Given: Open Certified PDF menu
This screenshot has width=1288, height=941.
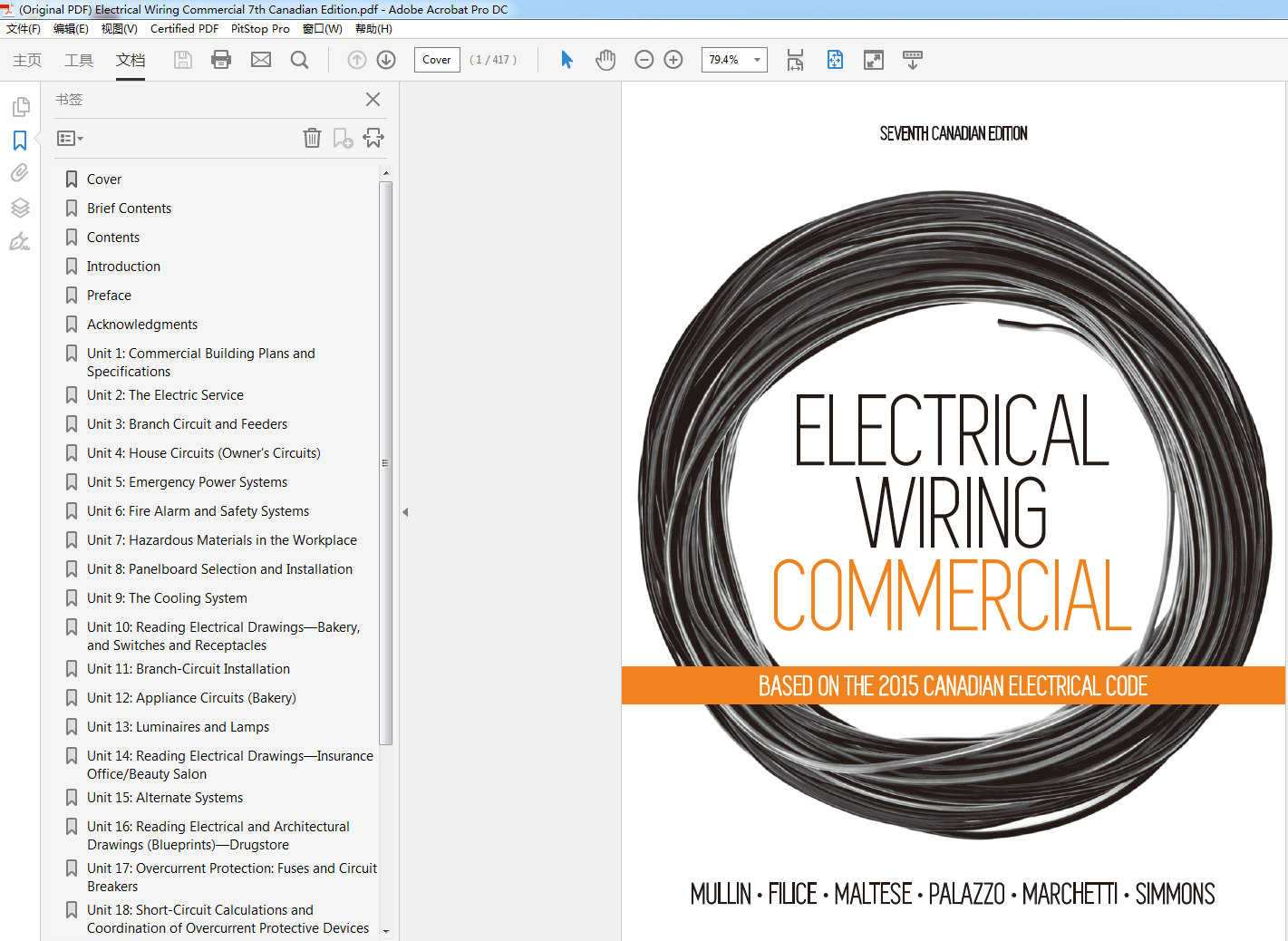Looking at the screenshot, I should pos(184,29).
